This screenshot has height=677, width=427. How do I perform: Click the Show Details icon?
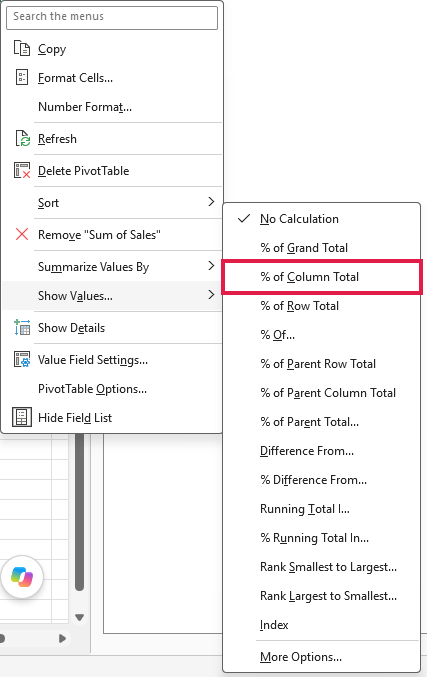22,328
